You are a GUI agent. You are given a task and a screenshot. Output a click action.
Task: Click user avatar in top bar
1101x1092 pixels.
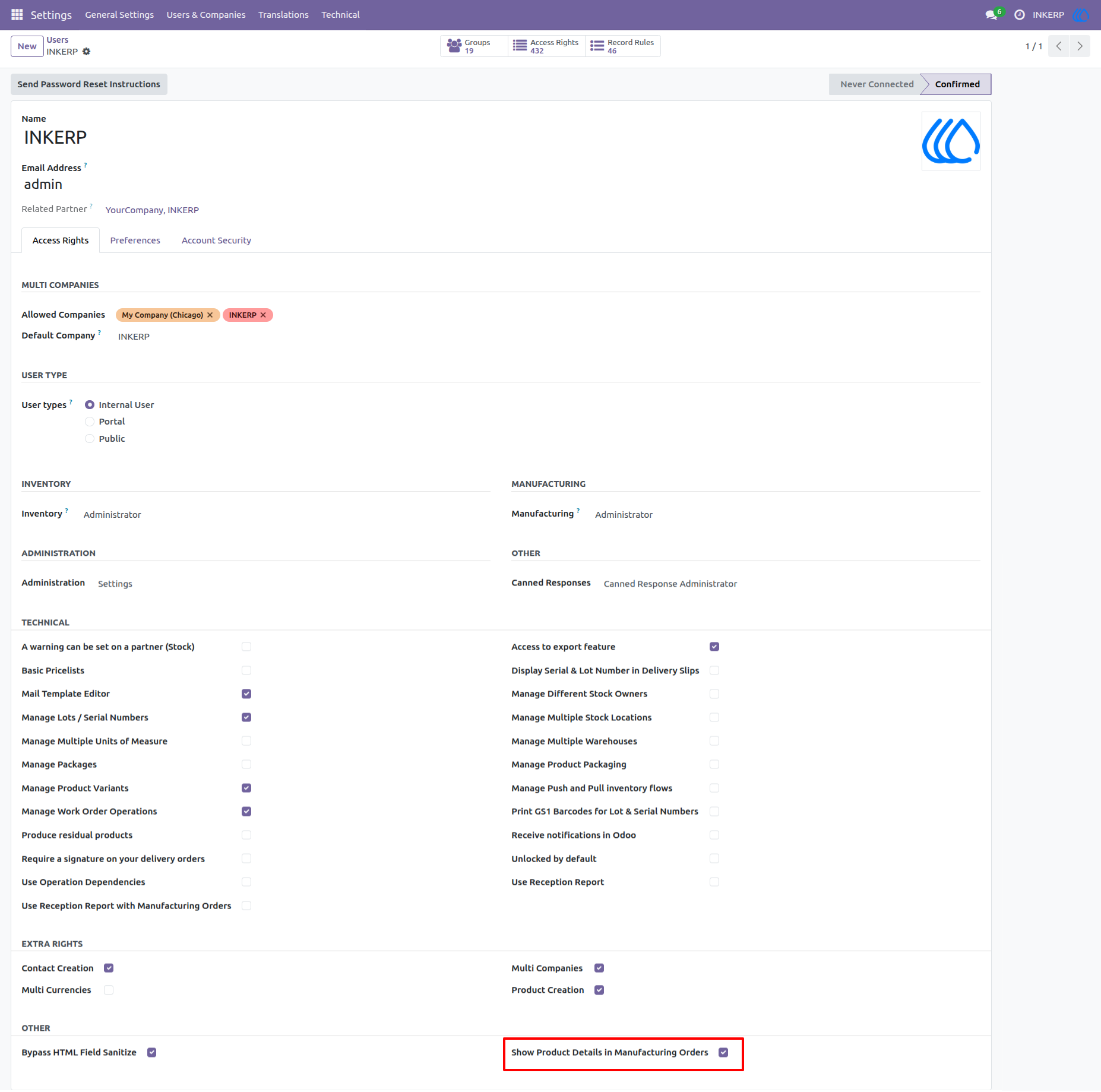tap(1081, 15)
